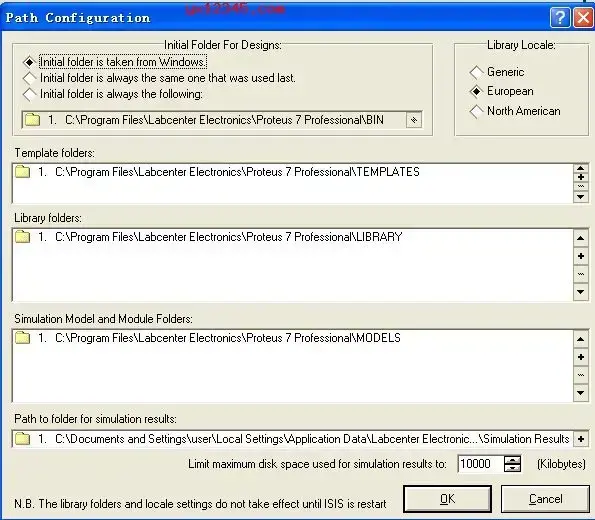Image resolution: width=595 pixels, height=520 pixels.
Task: Click the 10000 kilobytes limit field
Action: [x=481, y=464]
